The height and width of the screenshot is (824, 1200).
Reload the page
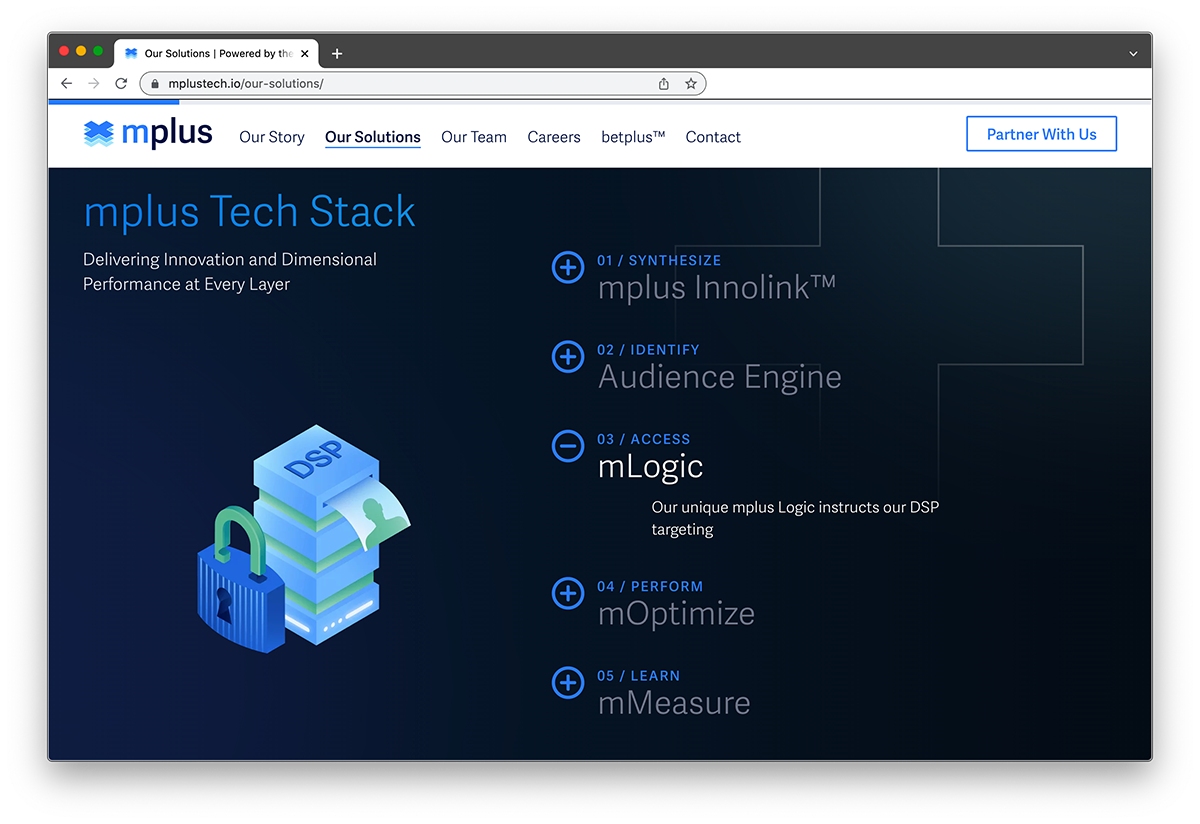coord(121,84)
